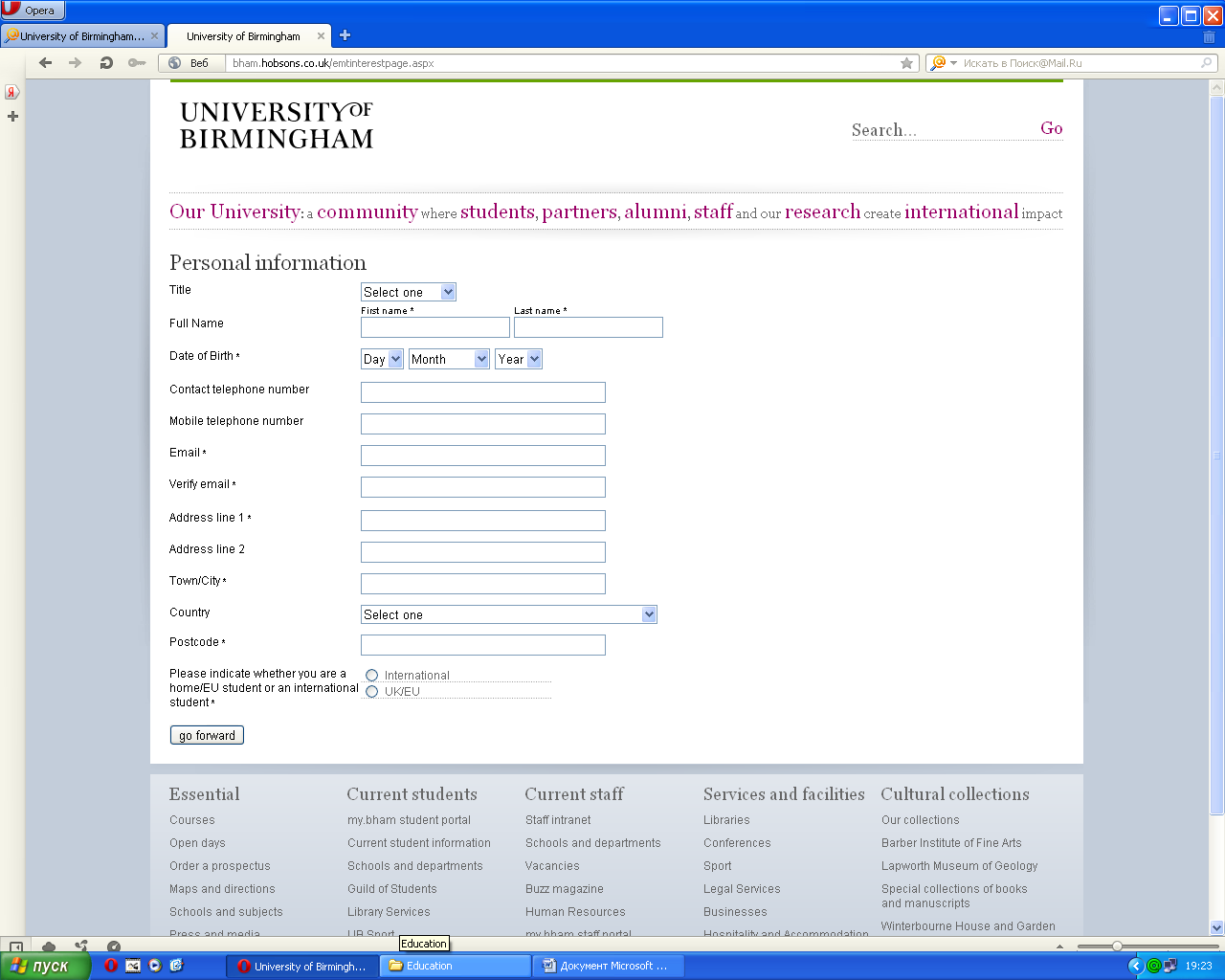
Task: Click the Verify email input field
Action: (483, 487)
